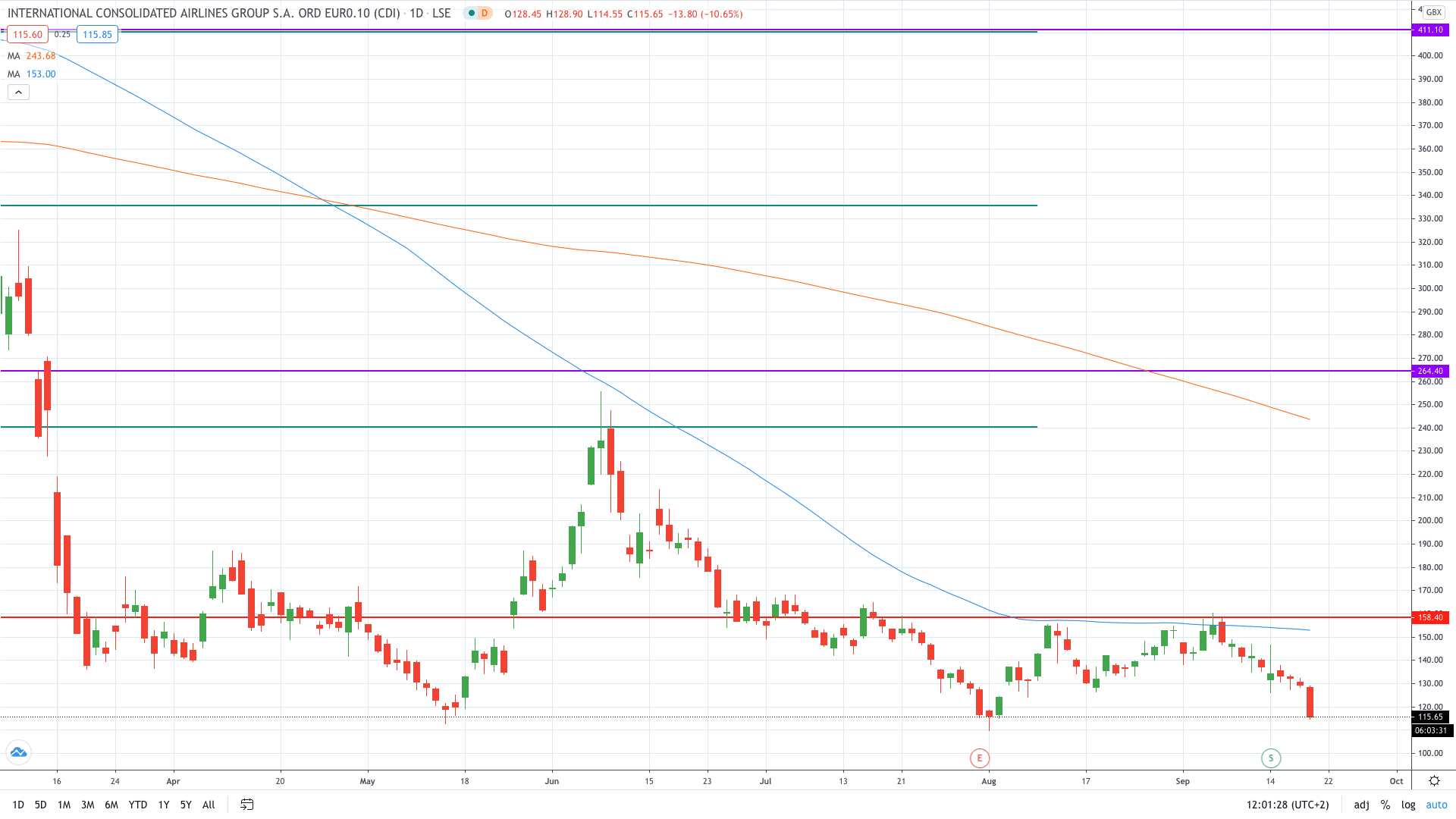Screen dimensions: 1456x819
Task: Open the Go-to-date calendar icon
Action: (x=246, y=805)
